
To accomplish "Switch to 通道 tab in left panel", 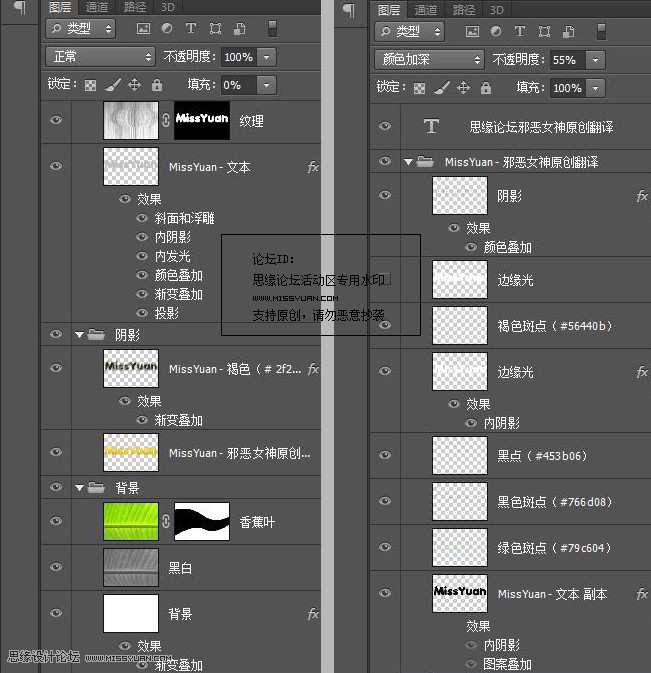I will pyautogui.click(x=97, y=7).
